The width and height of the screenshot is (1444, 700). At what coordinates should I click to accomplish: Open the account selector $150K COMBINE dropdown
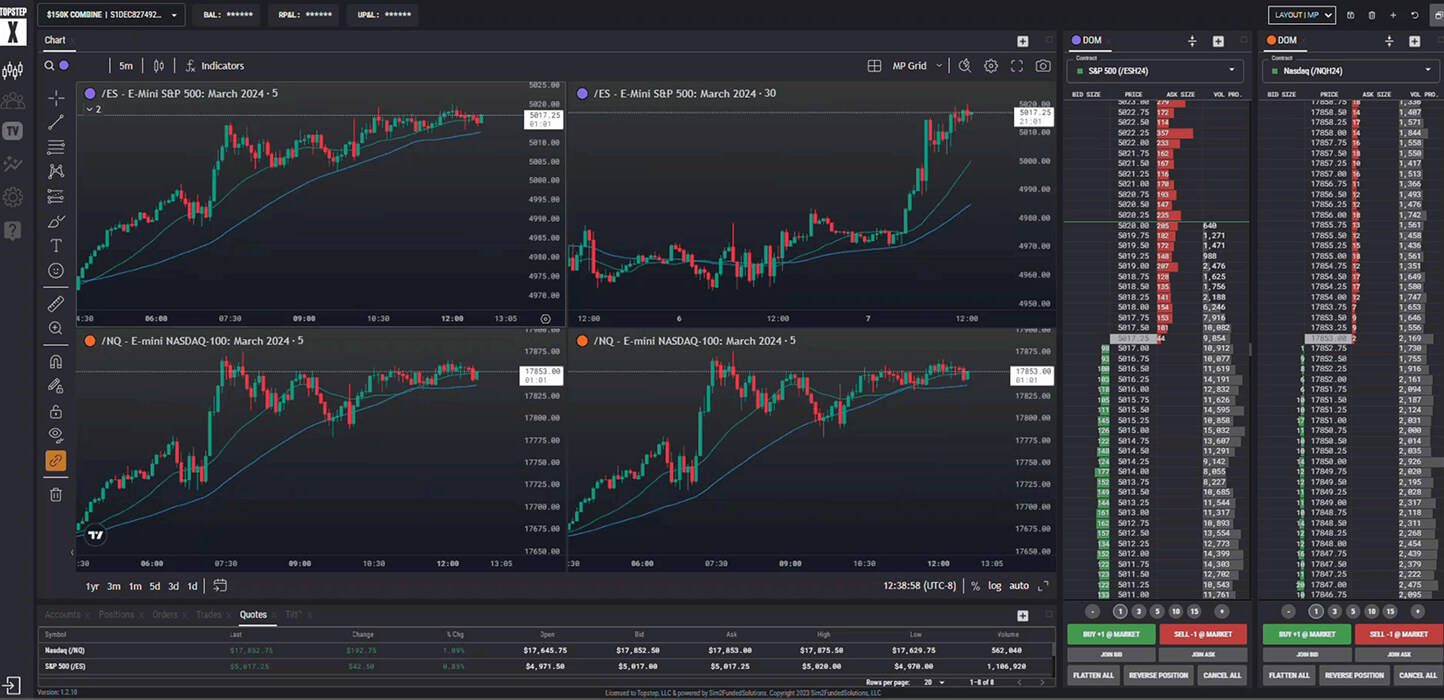click(112, 15)
